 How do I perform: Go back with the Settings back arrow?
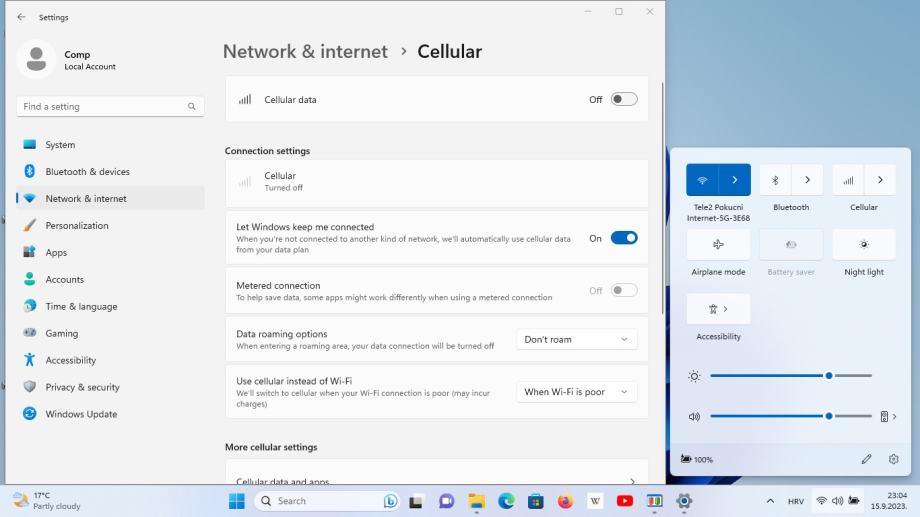point(21,17)
